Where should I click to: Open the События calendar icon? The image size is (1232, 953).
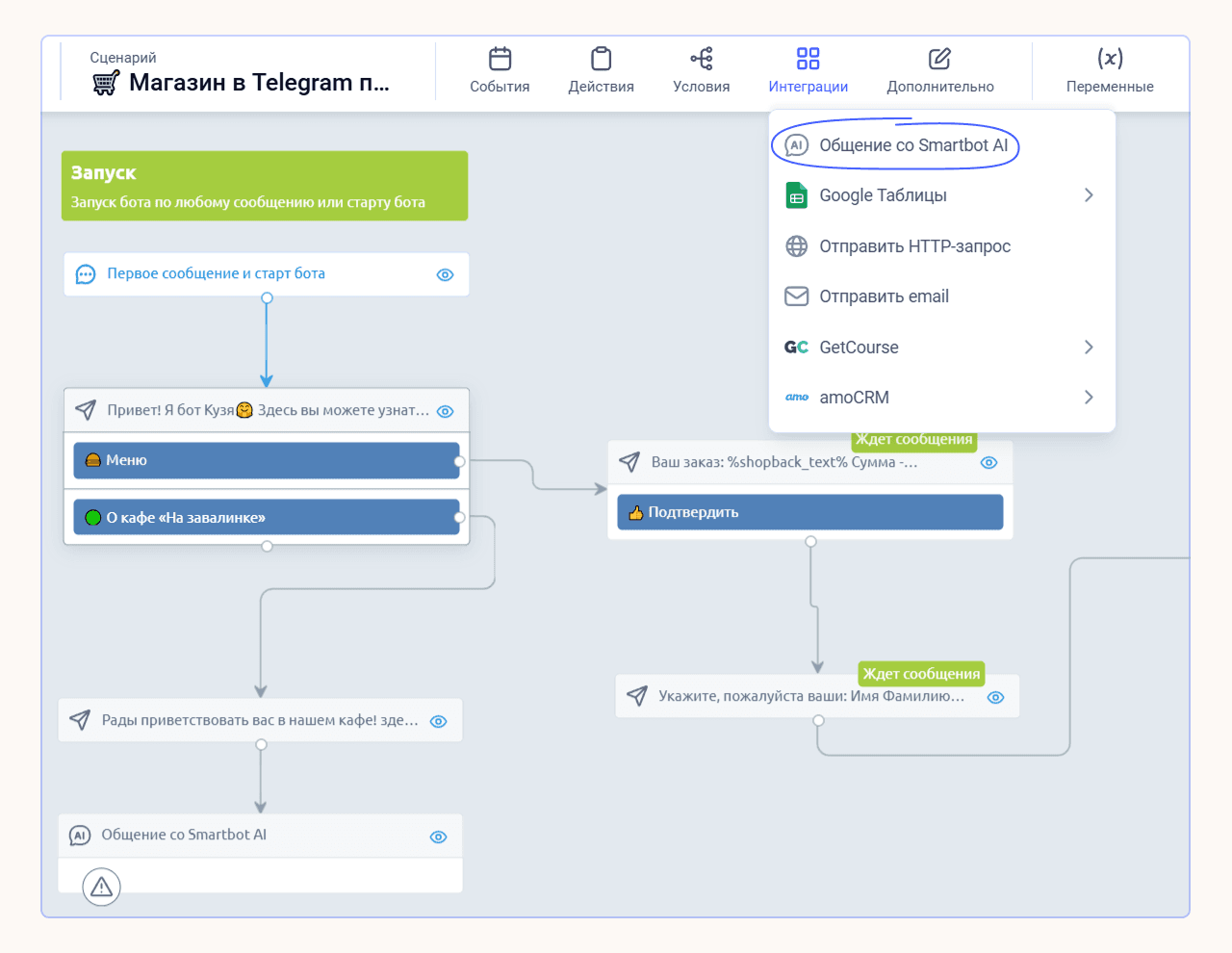pos(500,59)
